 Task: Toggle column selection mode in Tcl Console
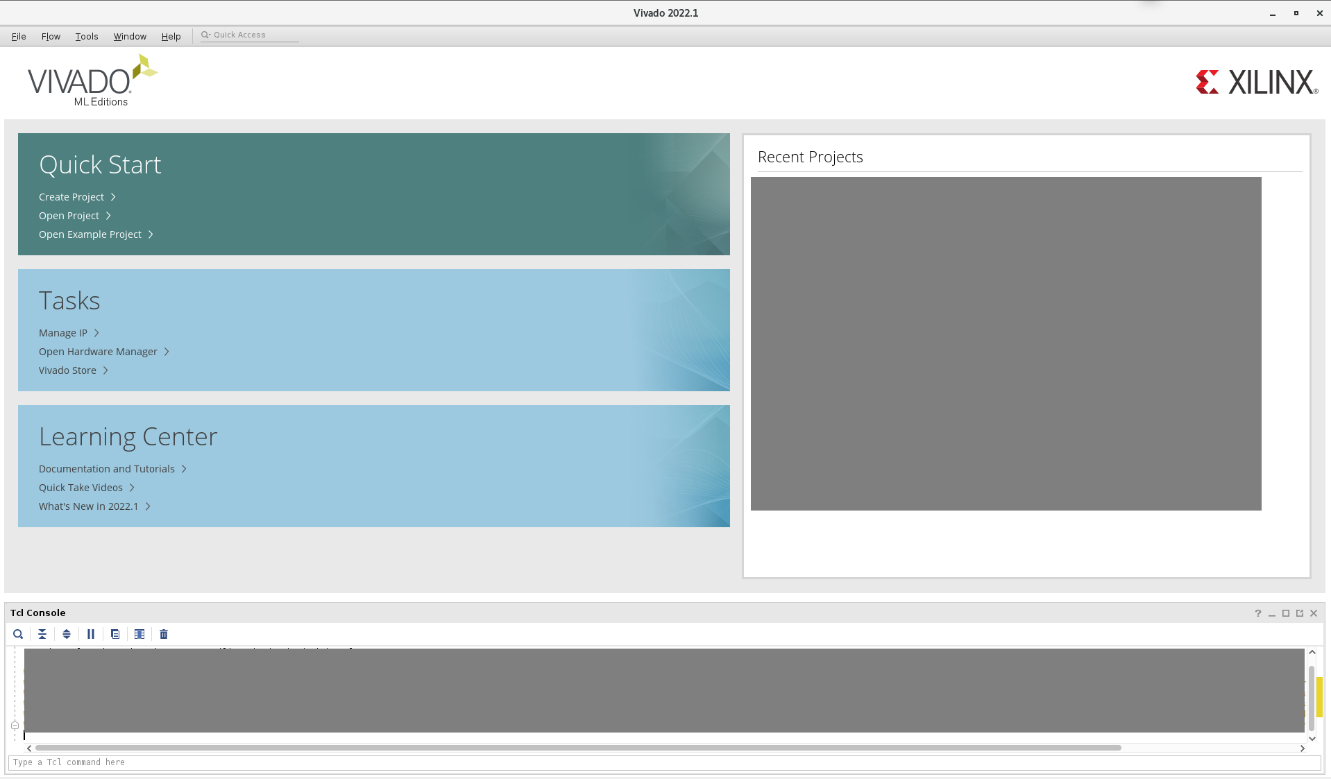[139, 634]
